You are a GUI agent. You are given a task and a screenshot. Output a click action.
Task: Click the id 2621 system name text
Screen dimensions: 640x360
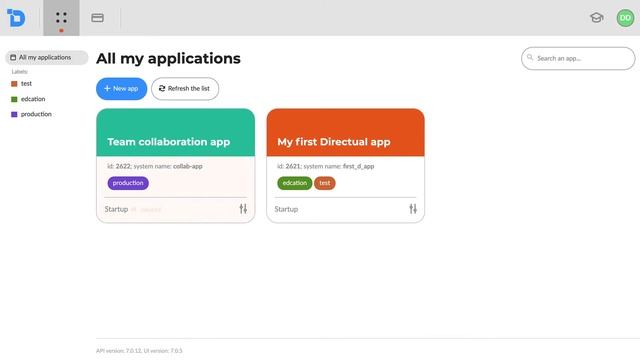pos(326,166)
